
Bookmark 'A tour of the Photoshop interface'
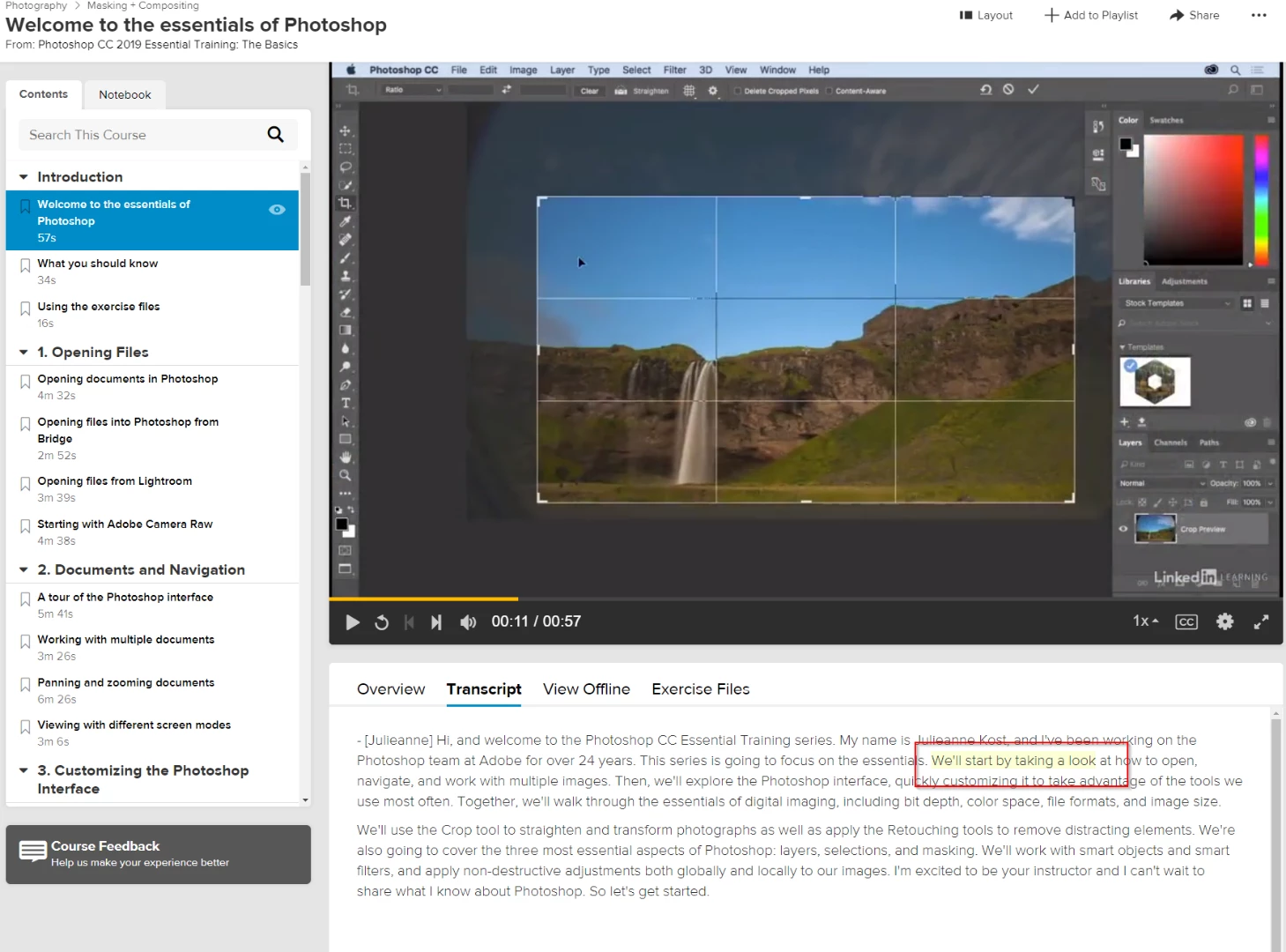coord(26,599)
